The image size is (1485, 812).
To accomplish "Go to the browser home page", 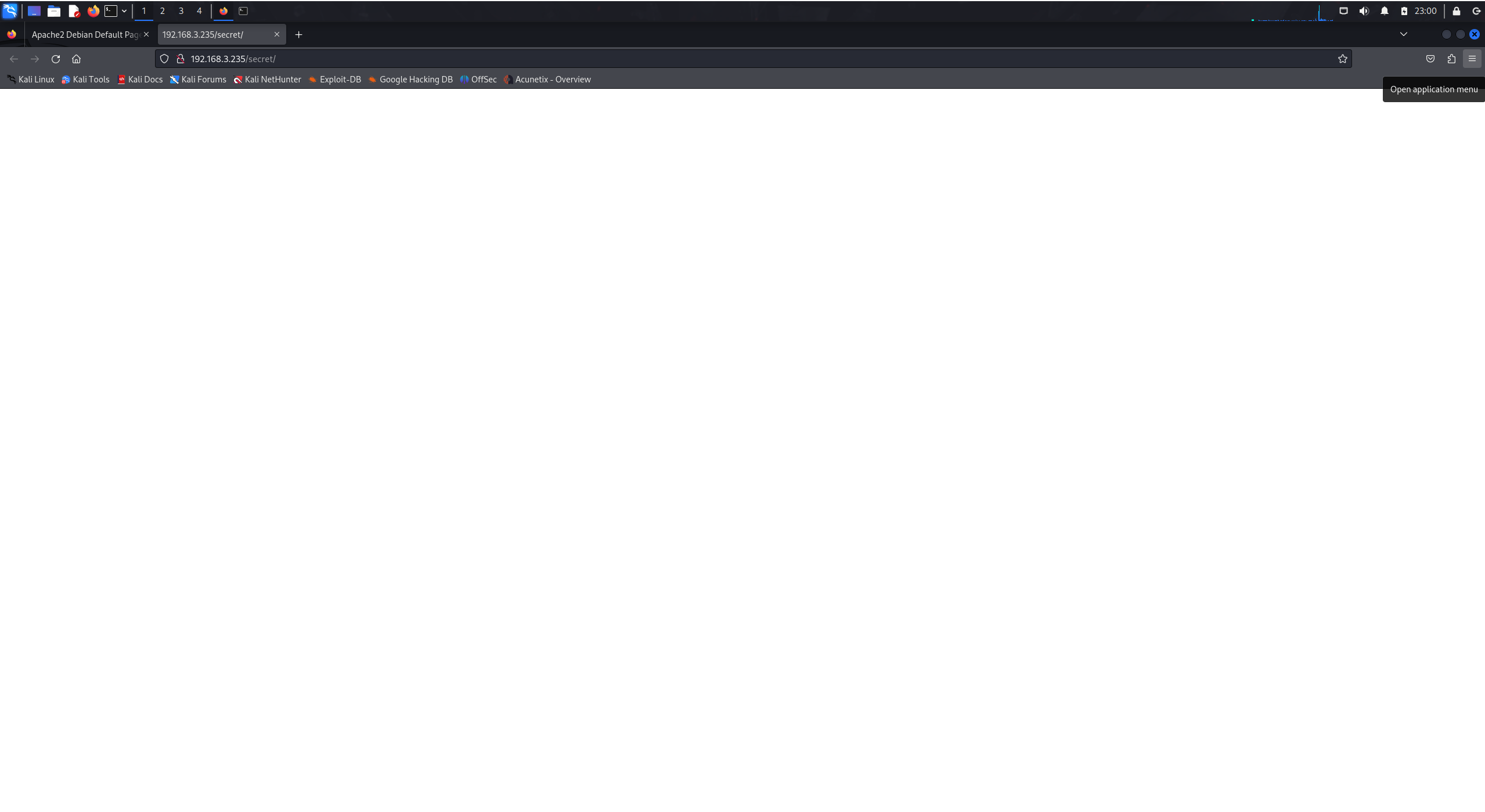I will click(x=76, y=59).
